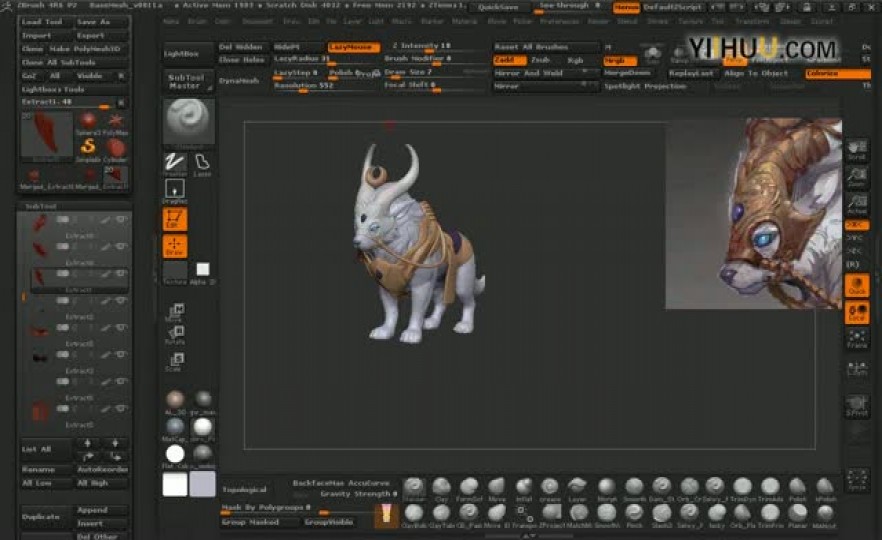This screenshot has width=882, height=540.
Task: Select the Slash2 brush
Action: point(662,516)
